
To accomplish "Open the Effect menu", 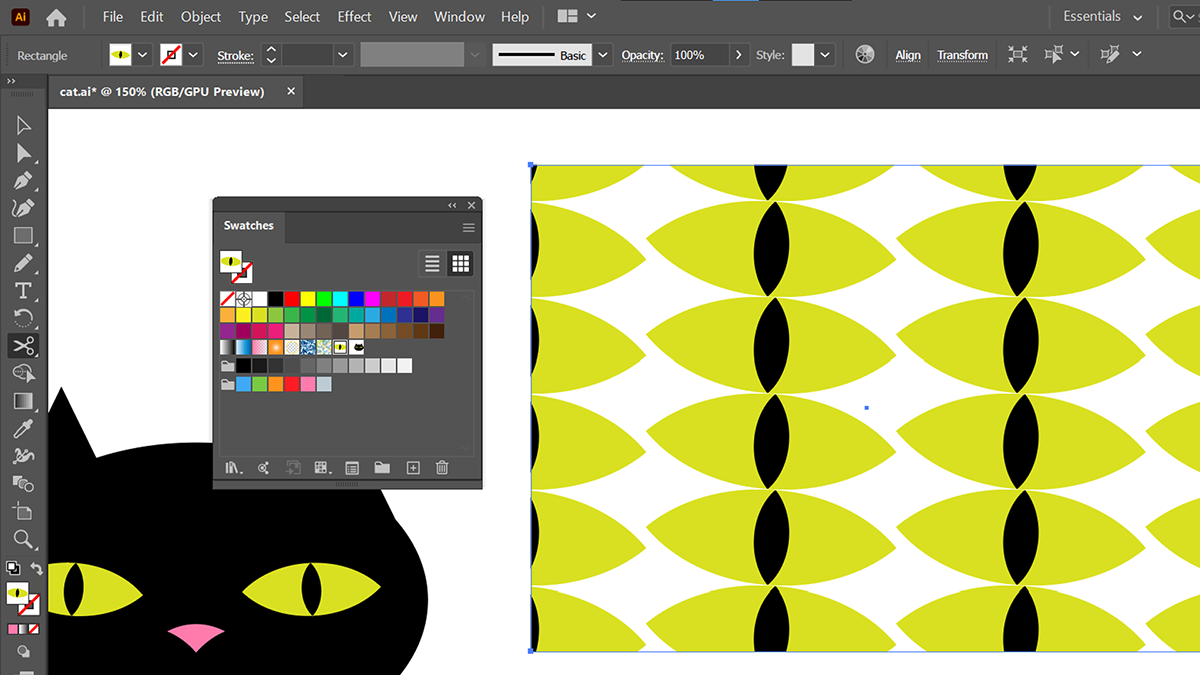I will (x=354, y=17).
